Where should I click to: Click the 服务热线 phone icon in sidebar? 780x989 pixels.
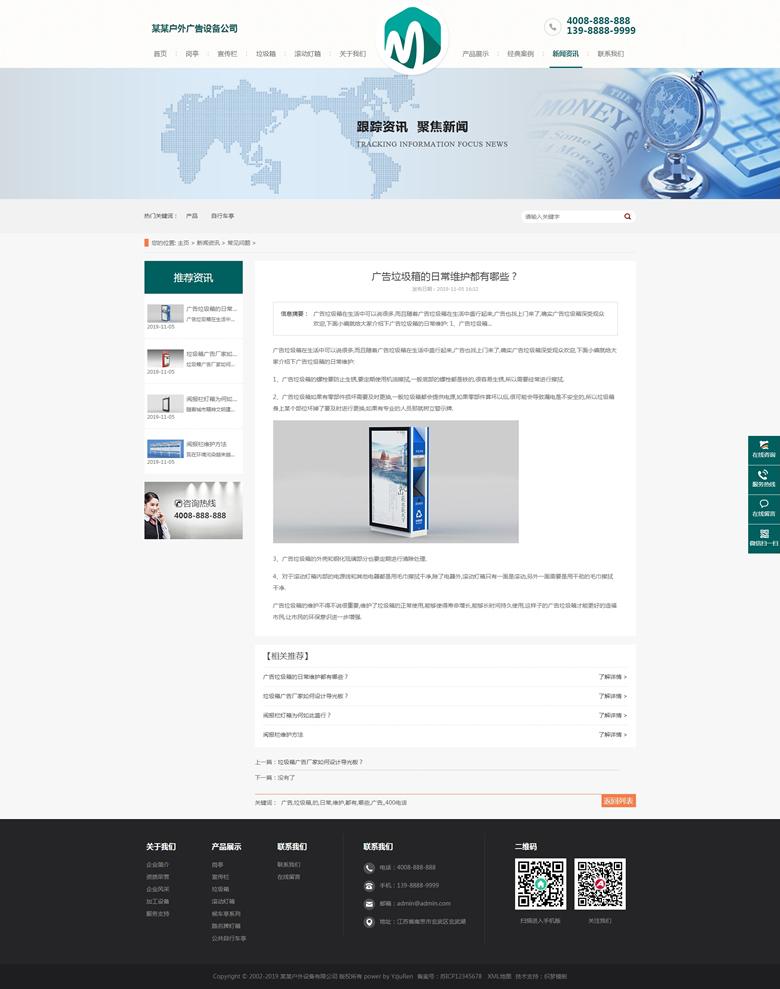(x=764, y=475)
